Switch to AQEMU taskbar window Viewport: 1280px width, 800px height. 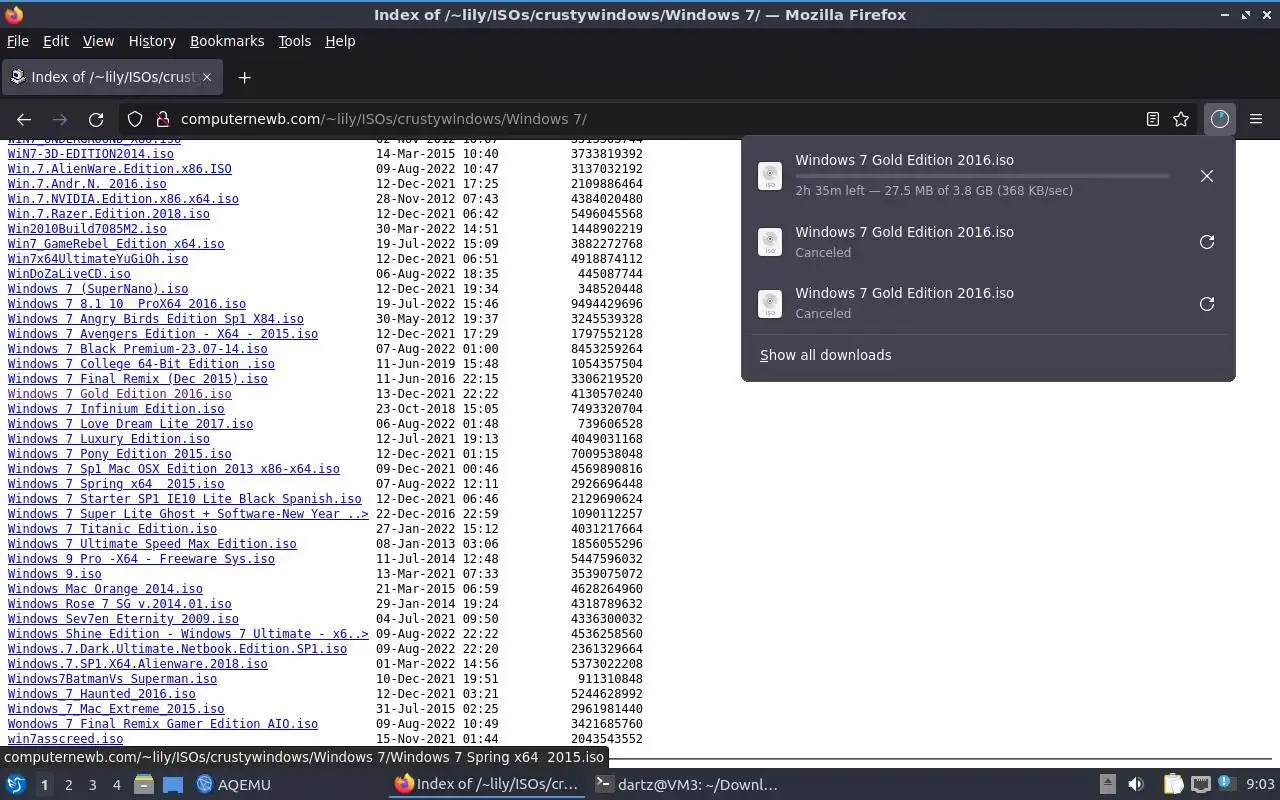234,785
